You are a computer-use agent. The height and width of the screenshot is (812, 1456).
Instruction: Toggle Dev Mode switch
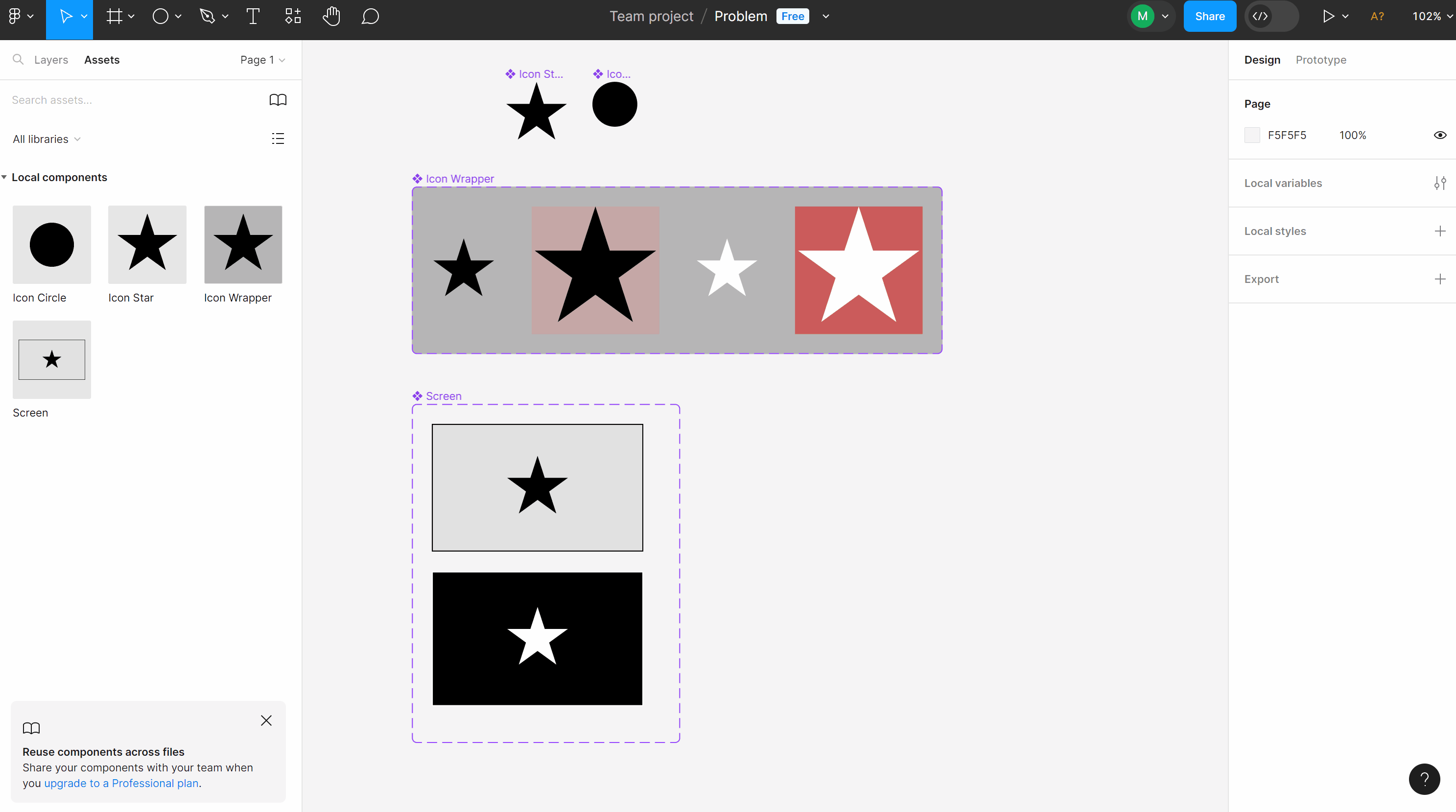tap(1271, 16)
